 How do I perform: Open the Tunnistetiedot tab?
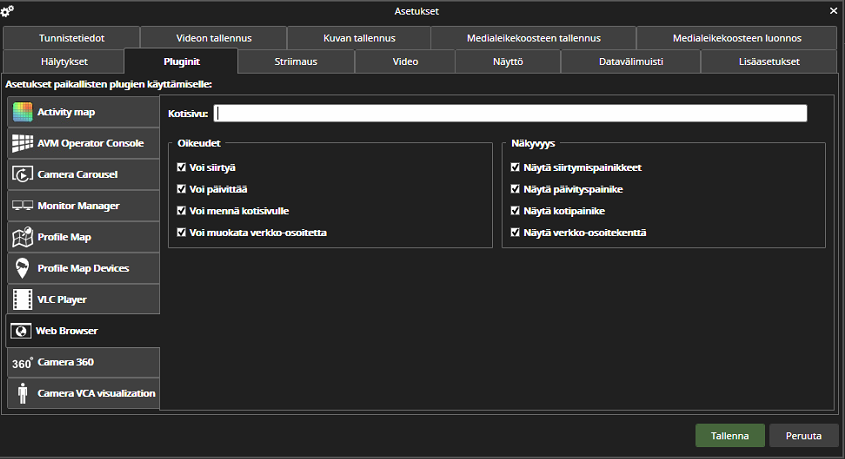click(x=71, y=38)
